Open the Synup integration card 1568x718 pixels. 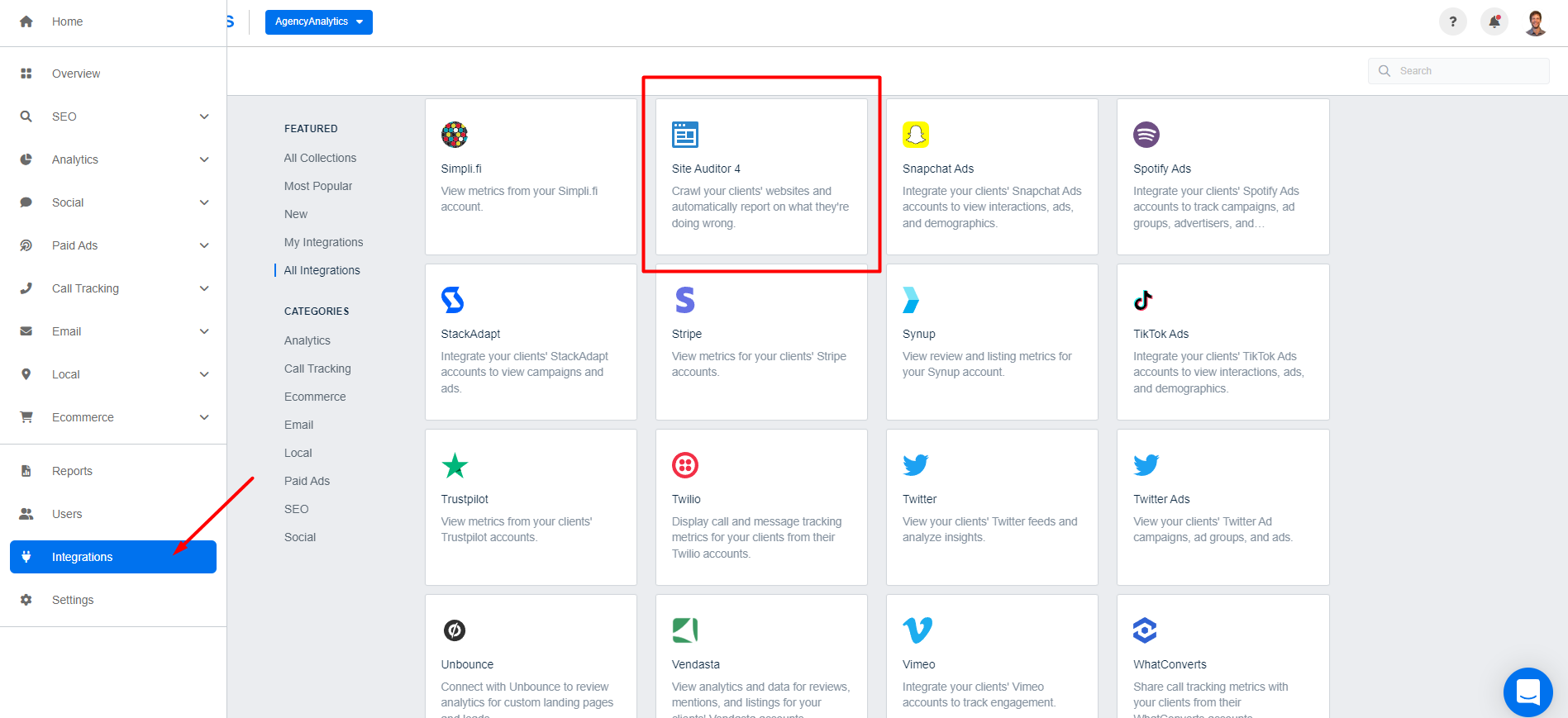point(992,342)
